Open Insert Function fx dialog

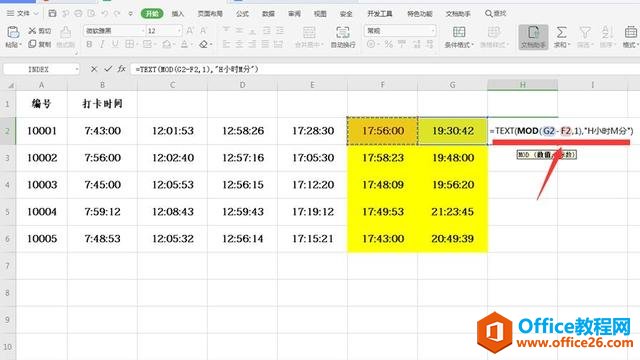tap(121, 69)
